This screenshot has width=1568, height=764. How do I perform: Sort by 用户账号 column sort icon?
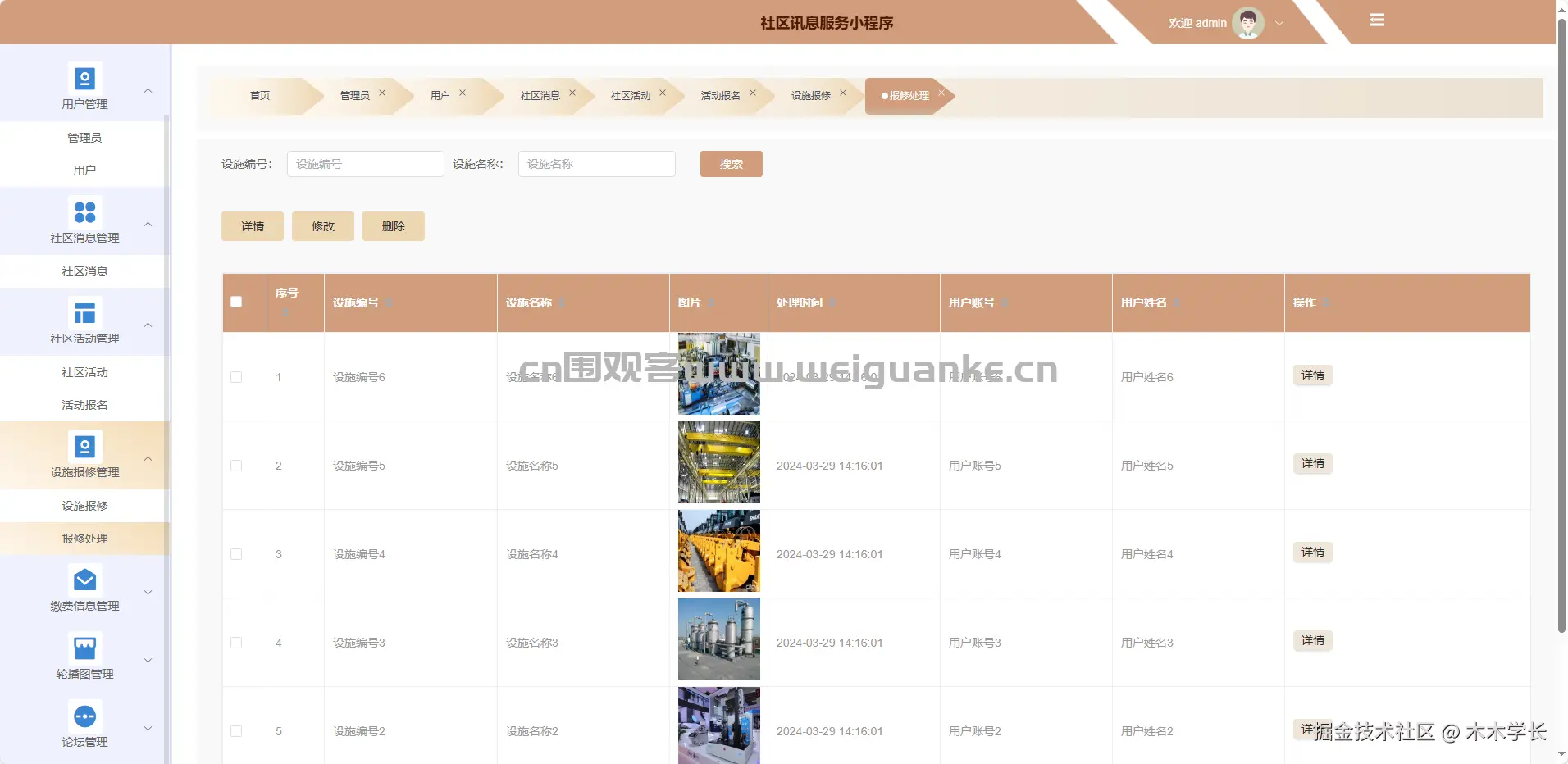coord(1005,303)
